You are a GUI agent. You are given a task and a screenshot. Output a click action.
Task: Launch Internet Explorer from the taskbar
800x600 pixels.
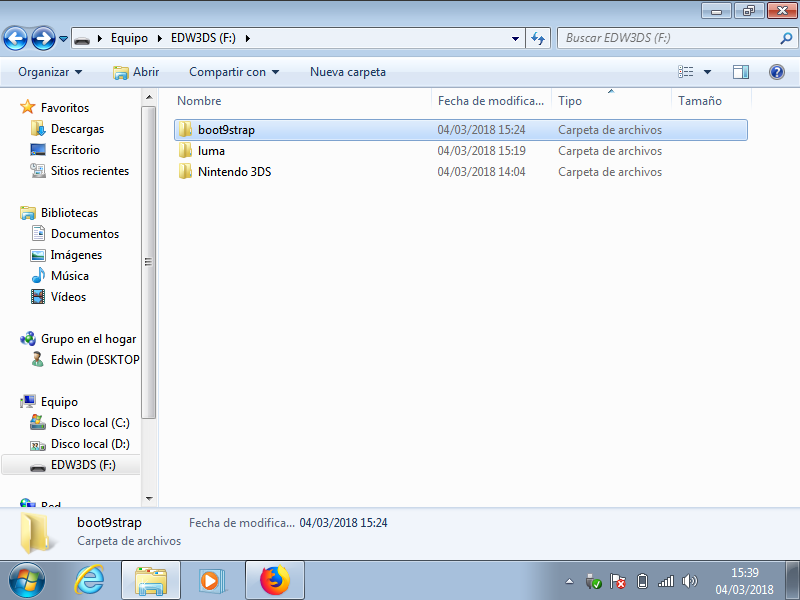pos(89,581)
